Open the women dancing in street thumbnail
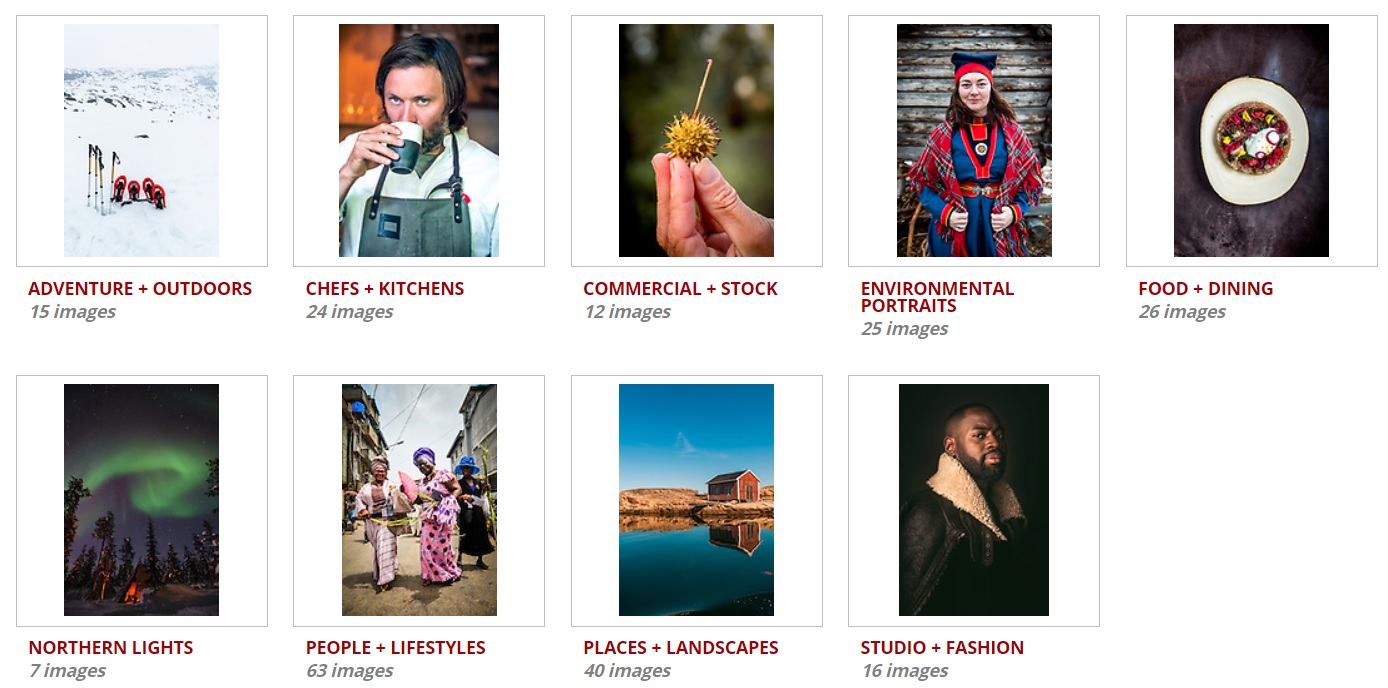The height and width of the screenshot is (688, 1388). coord(419,500)
